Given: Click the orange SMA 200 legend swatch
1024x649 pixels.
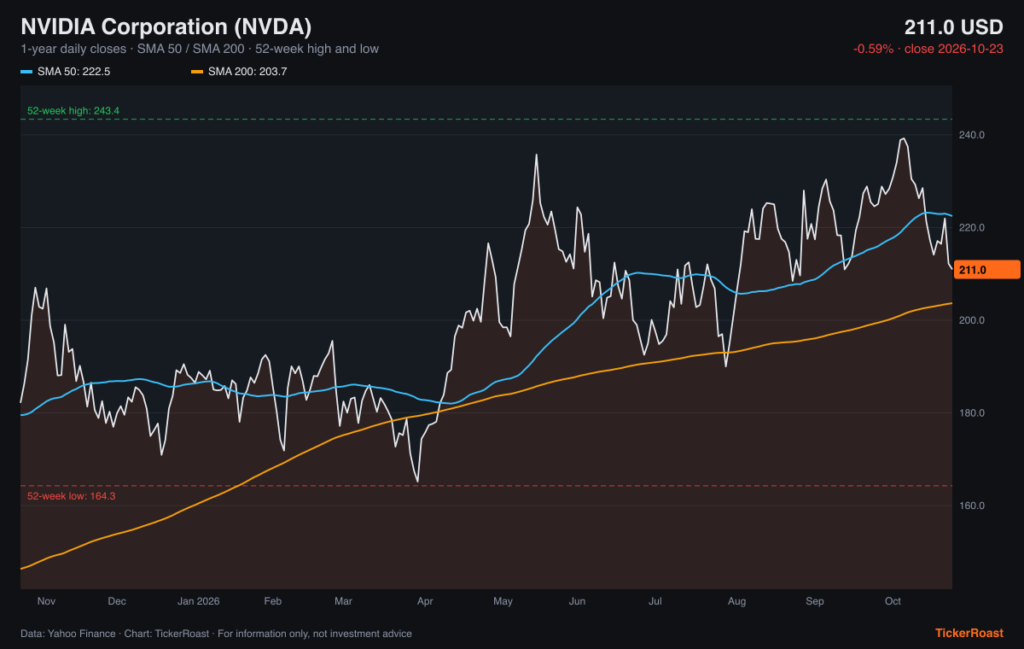Looking at the screenshot, I should click(197, 72).
